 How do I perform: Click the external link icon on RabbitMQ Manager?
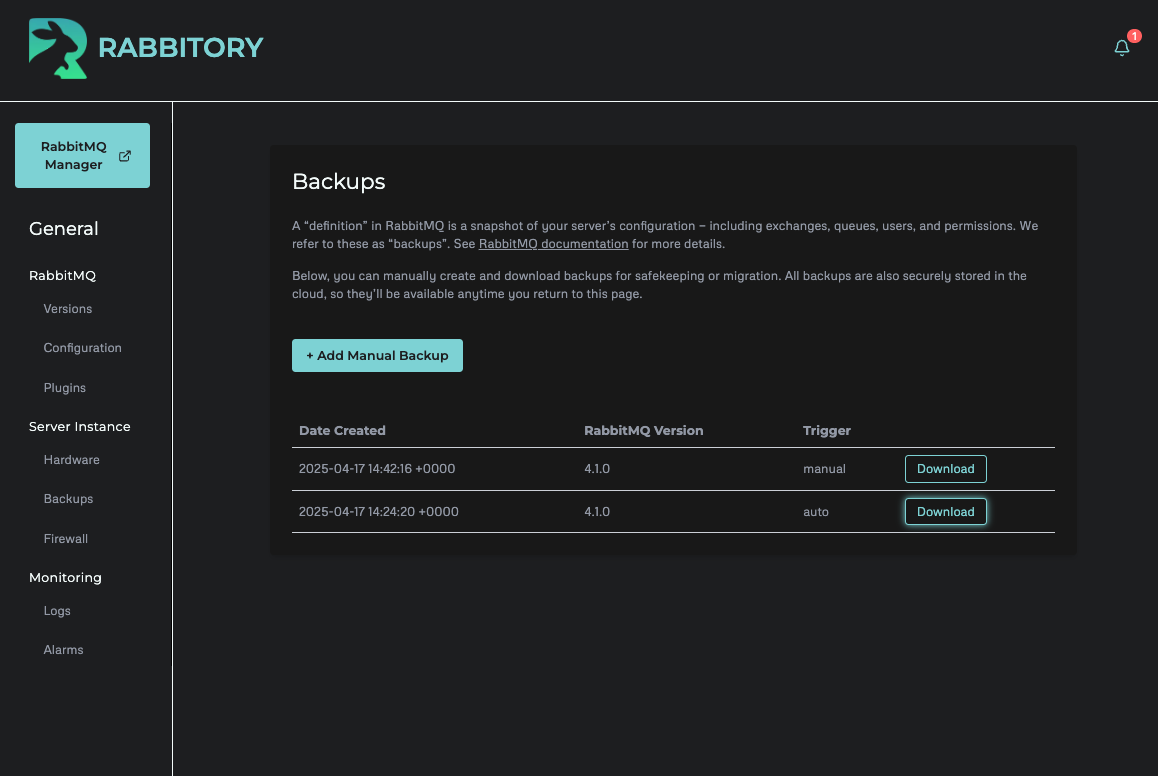tap(124, 155)
